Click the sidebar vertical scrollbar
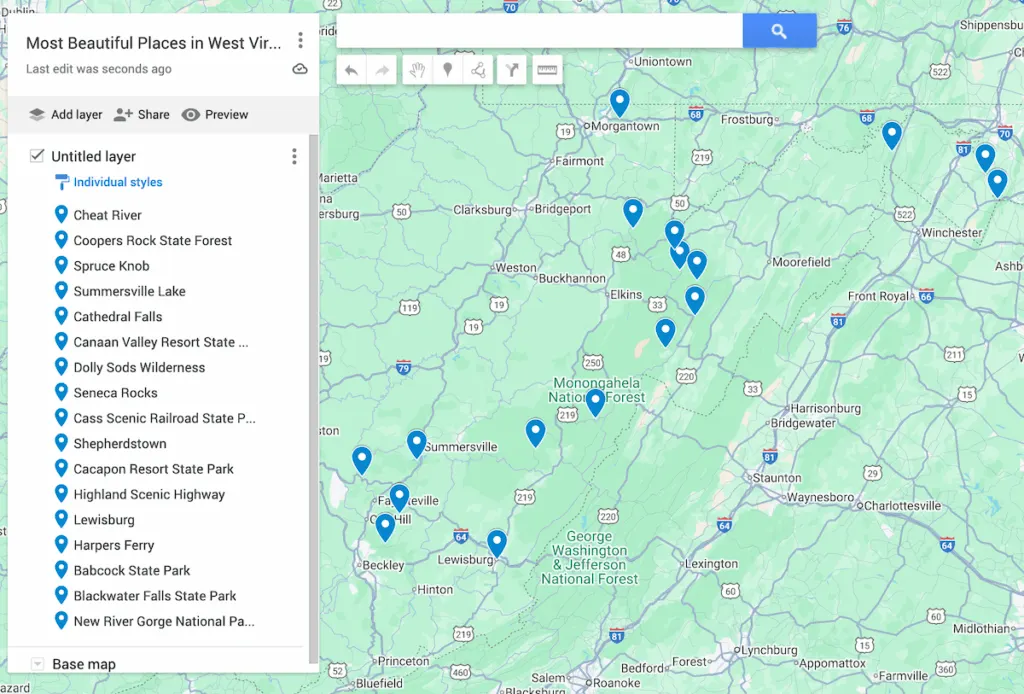This screenshot has height=694, width=1024. [x=313, y=398]
